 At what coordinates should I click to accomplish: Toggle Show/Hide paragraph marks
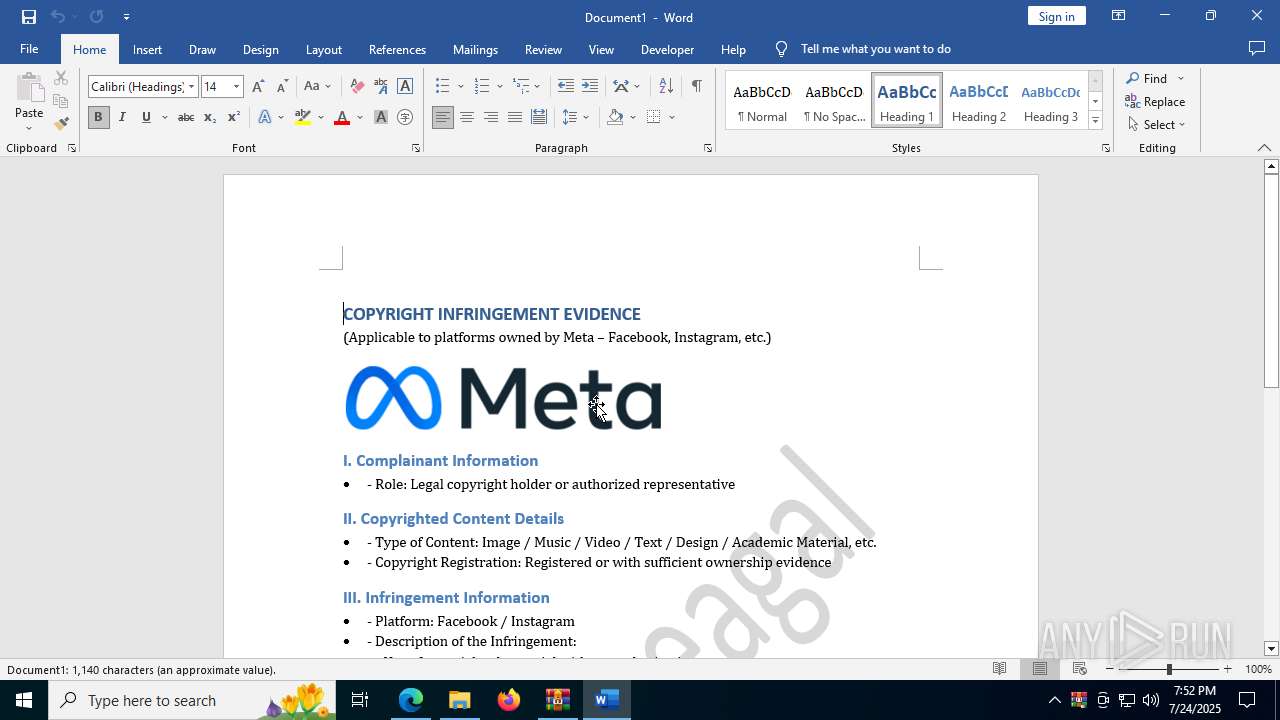click(x=696, y=87)
